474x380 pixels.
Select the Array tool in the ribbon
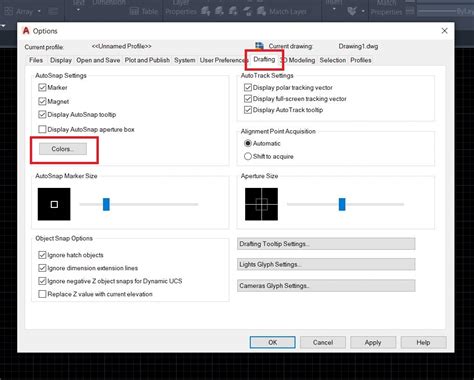pyautogui.click(x=19, y=12)
